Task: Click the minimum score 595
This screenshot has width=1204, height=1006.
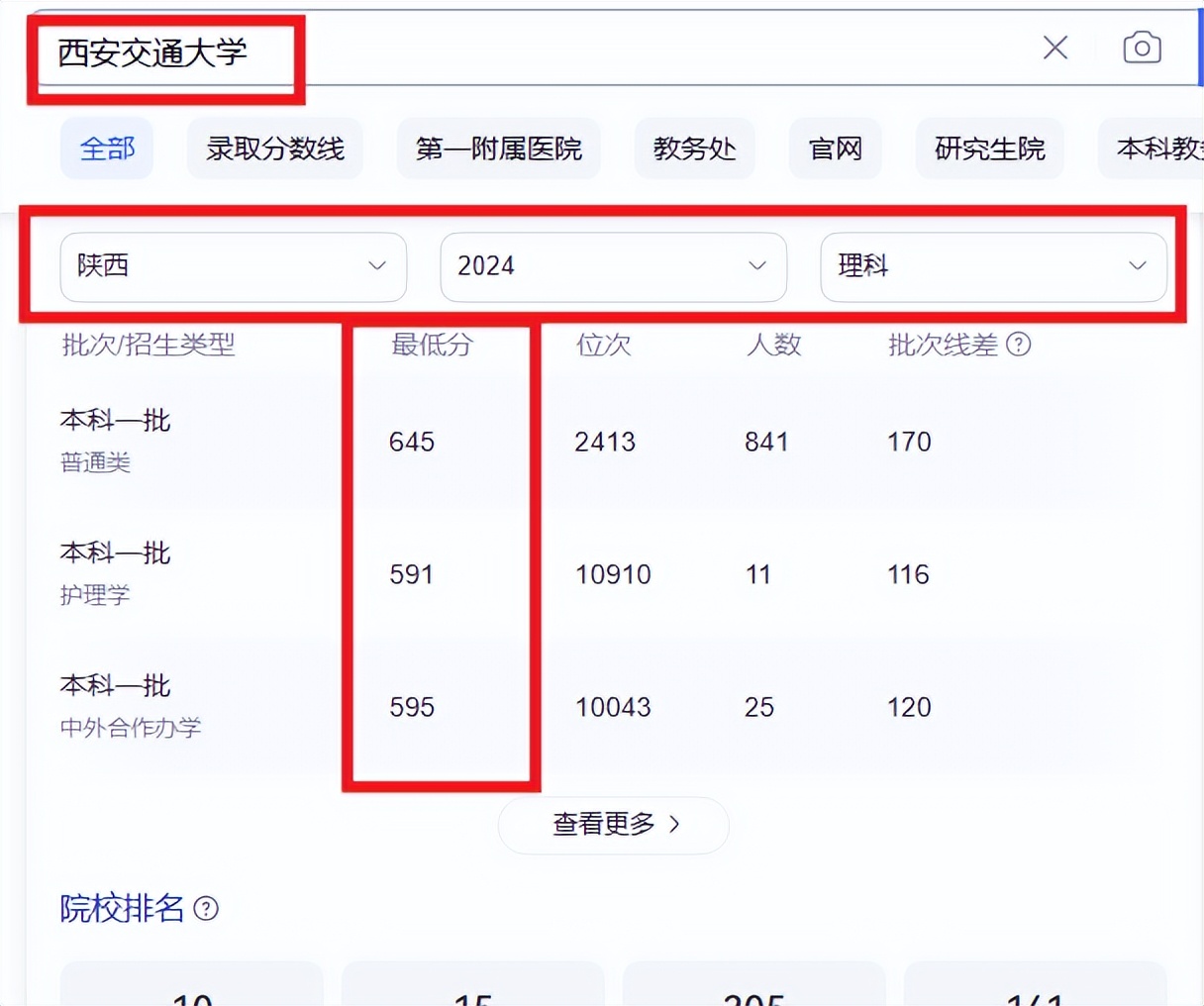Action: click(x=412, y=707)
